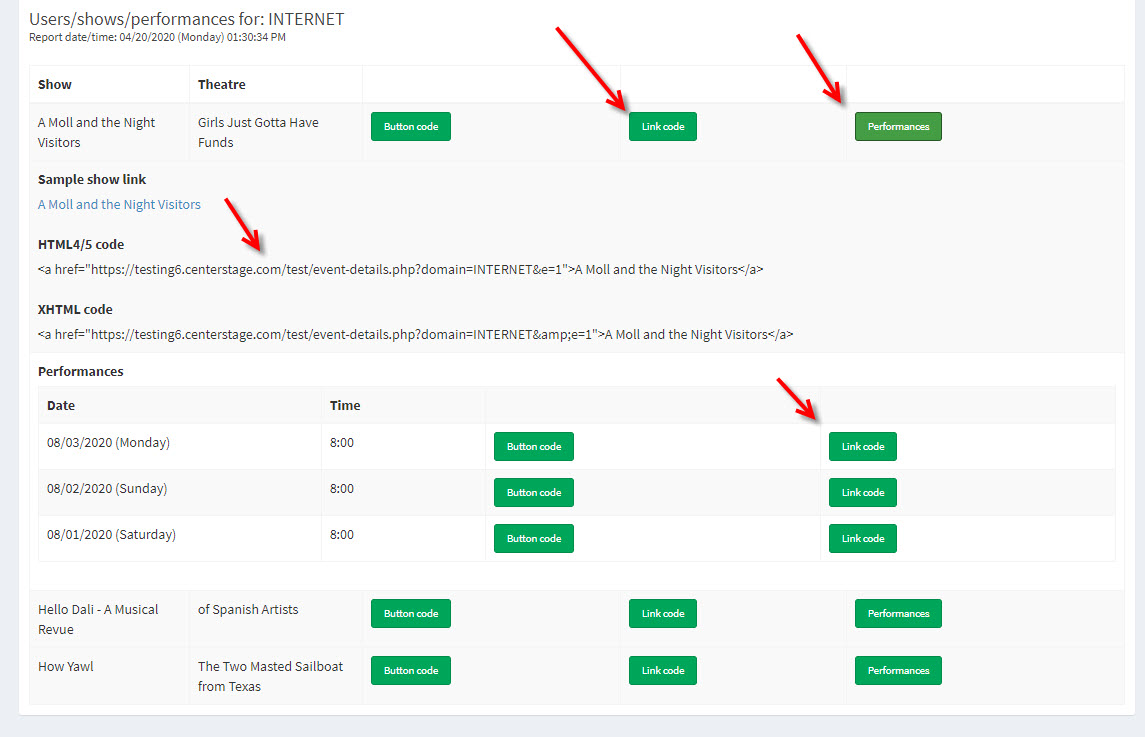
Task: Click Button code for A Moll and the Night Visitors
Action: point(410,126)
